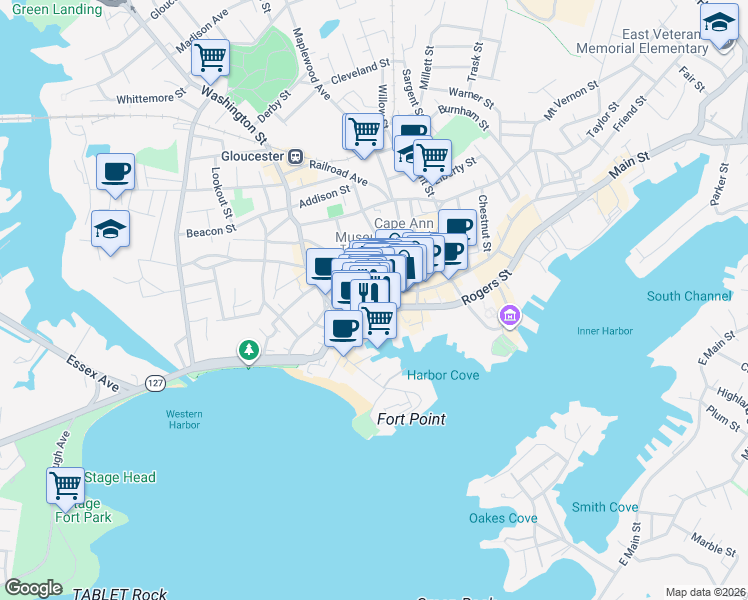Viewport: 748px width, 600px height.
Task: Click the fork and knife restaurant marker
Action: point(368,291)
